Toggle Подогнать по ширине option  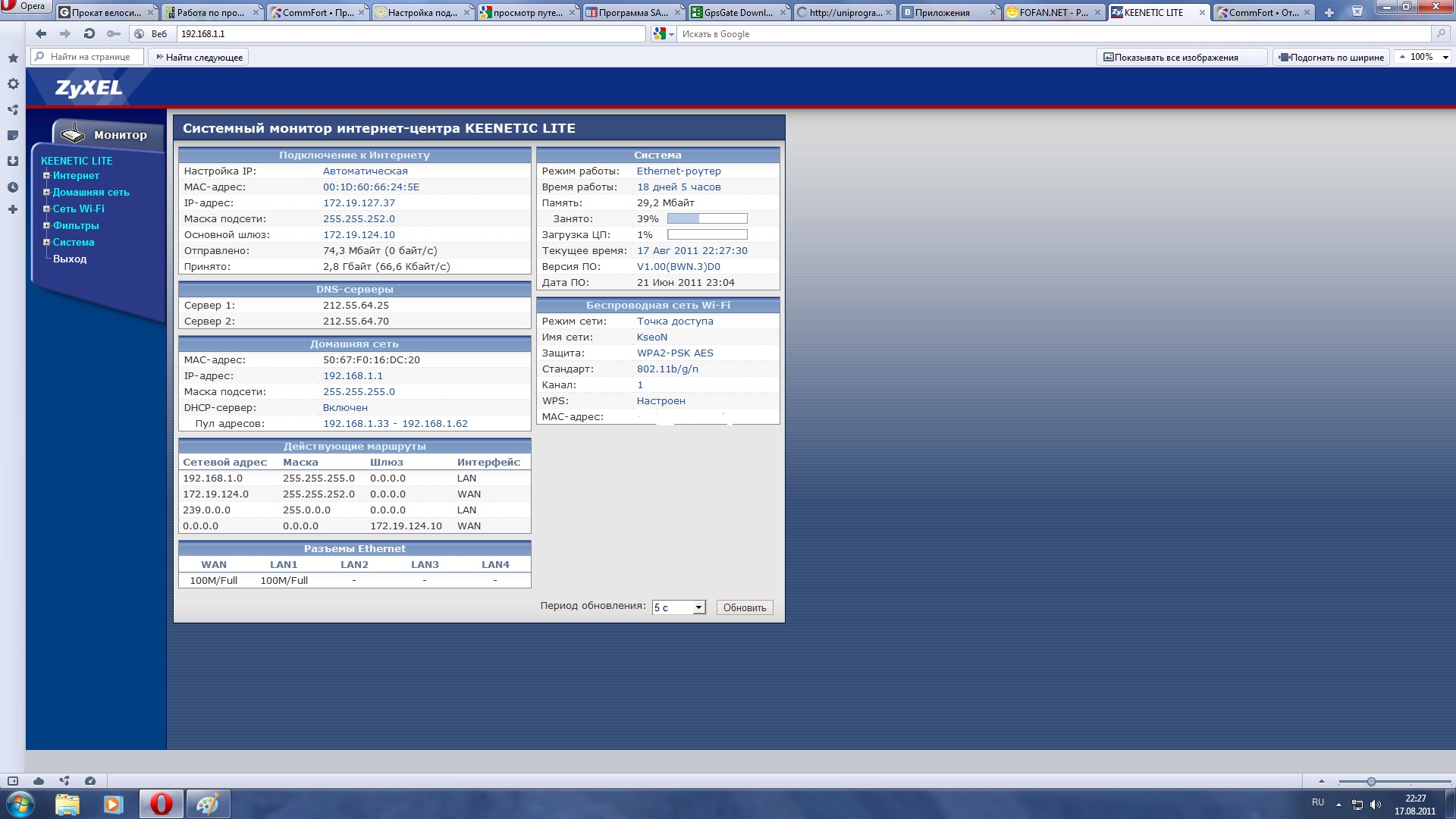[1331, 58]
